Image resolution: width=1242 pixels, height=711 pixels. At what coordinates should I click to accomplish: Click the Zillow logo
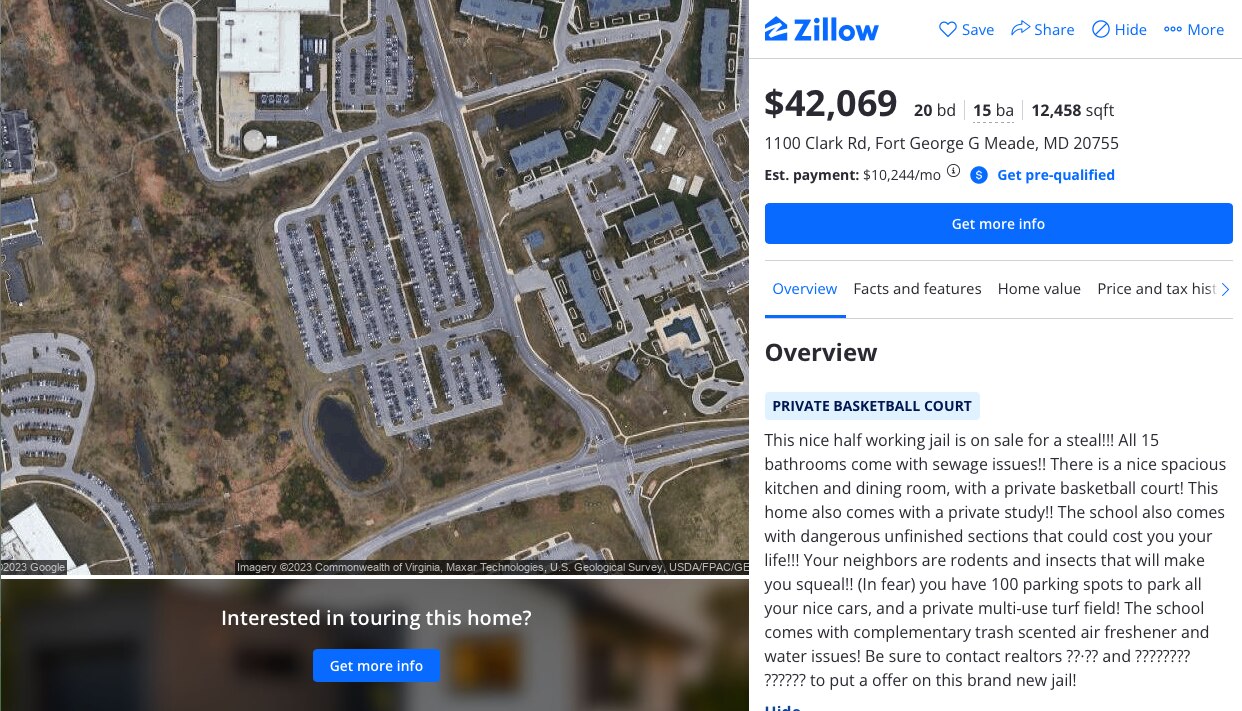coord(821,29)
